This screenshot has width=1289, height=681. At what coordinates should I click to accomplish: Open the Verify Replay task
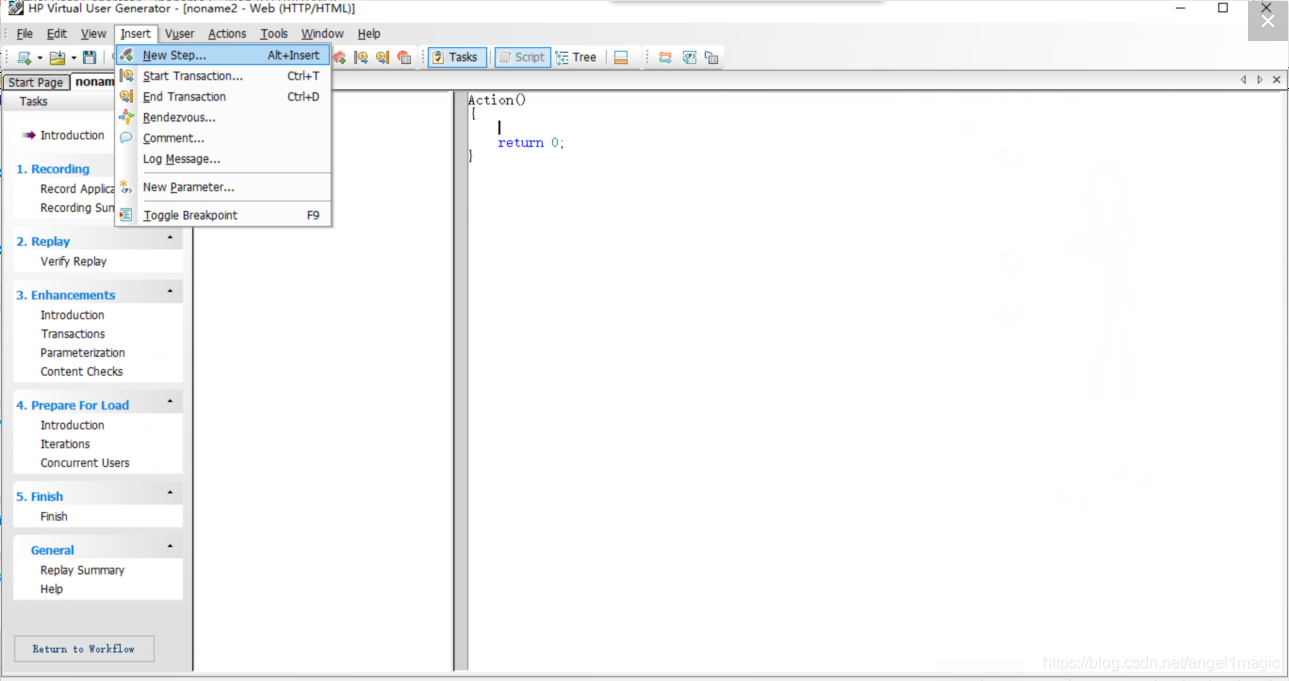(x=73, y=261)
